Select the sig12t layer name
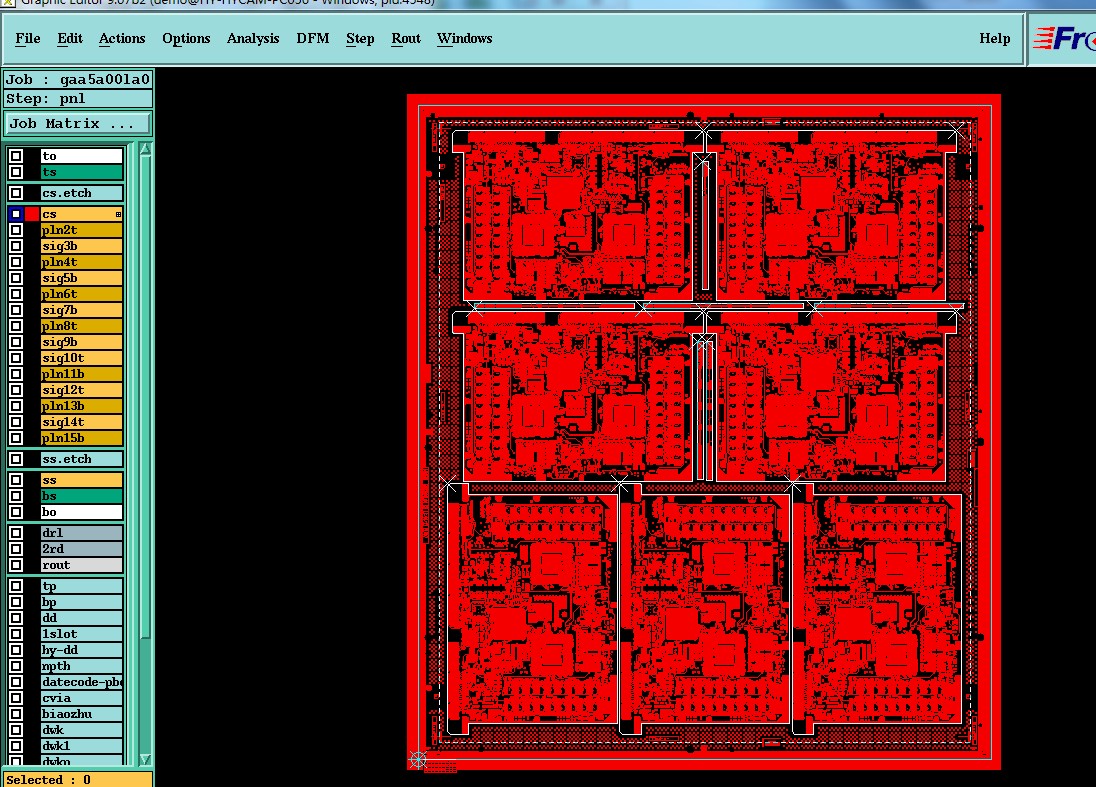This screenshot has height=787, width=1096. (82, 390)
